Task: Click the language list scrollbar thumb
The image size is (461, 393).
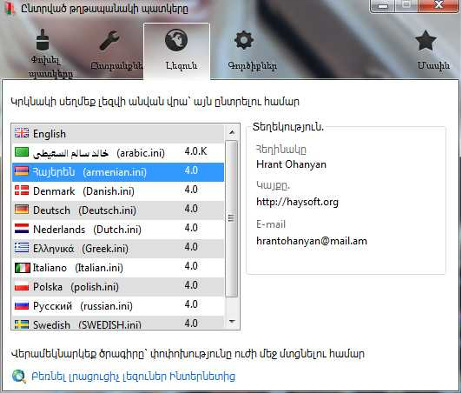Action: coord(231,218)
